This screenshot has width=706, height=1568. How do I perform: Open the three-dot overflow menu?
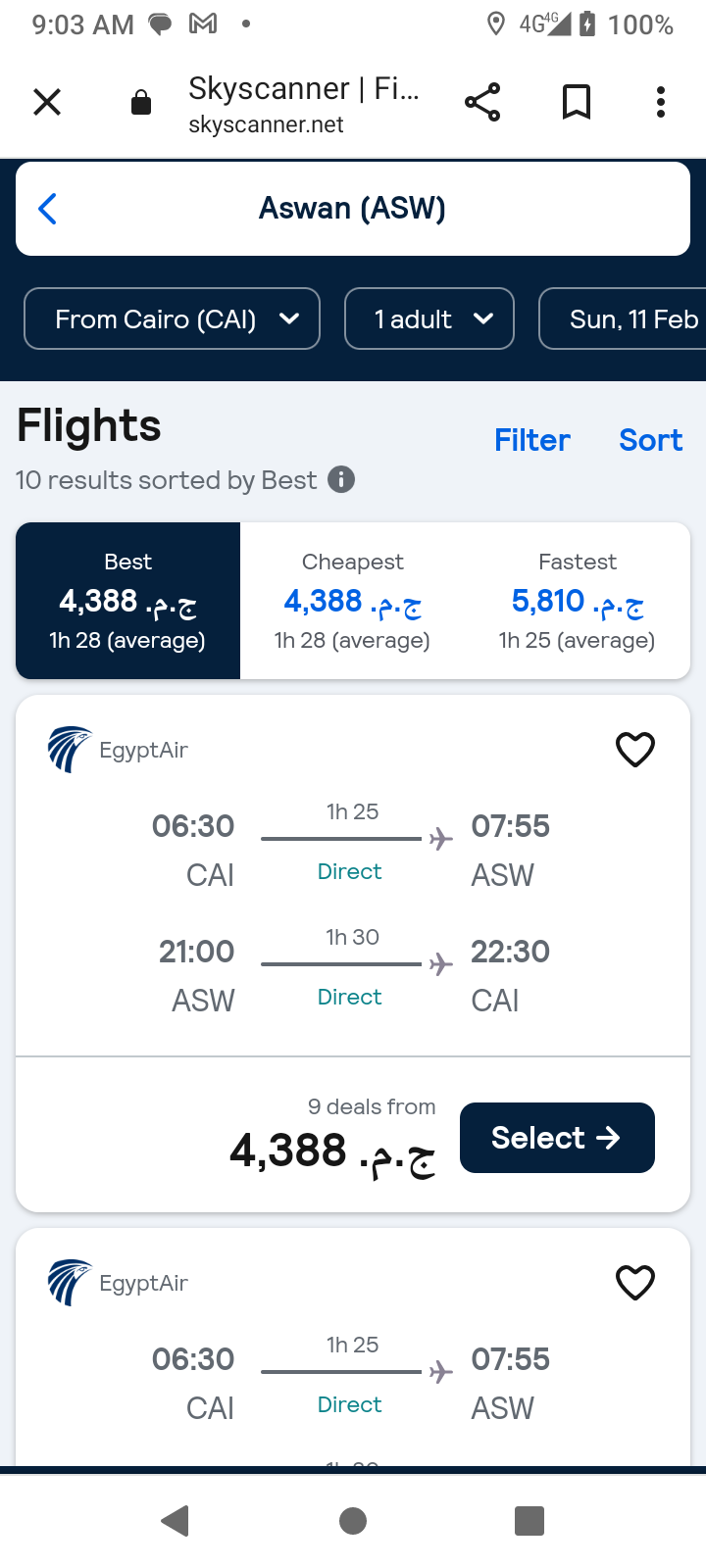(x=661, y=102)
